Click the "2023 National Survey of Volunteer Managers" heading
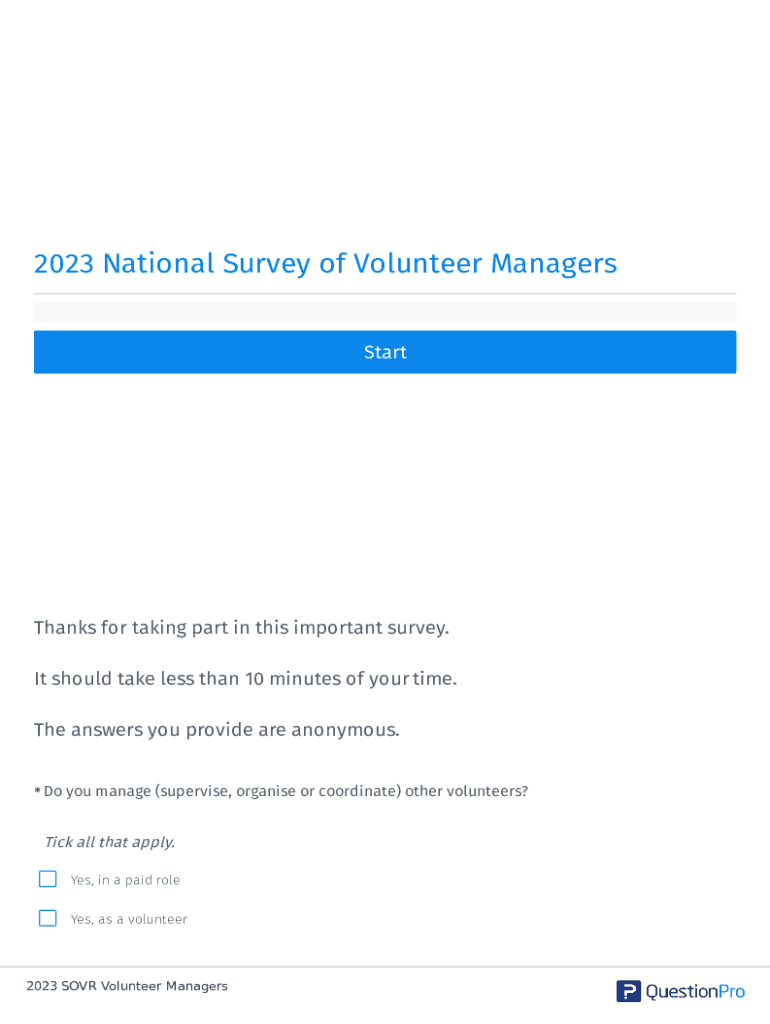Screen dimensions: 770x1024 point(325,263)
